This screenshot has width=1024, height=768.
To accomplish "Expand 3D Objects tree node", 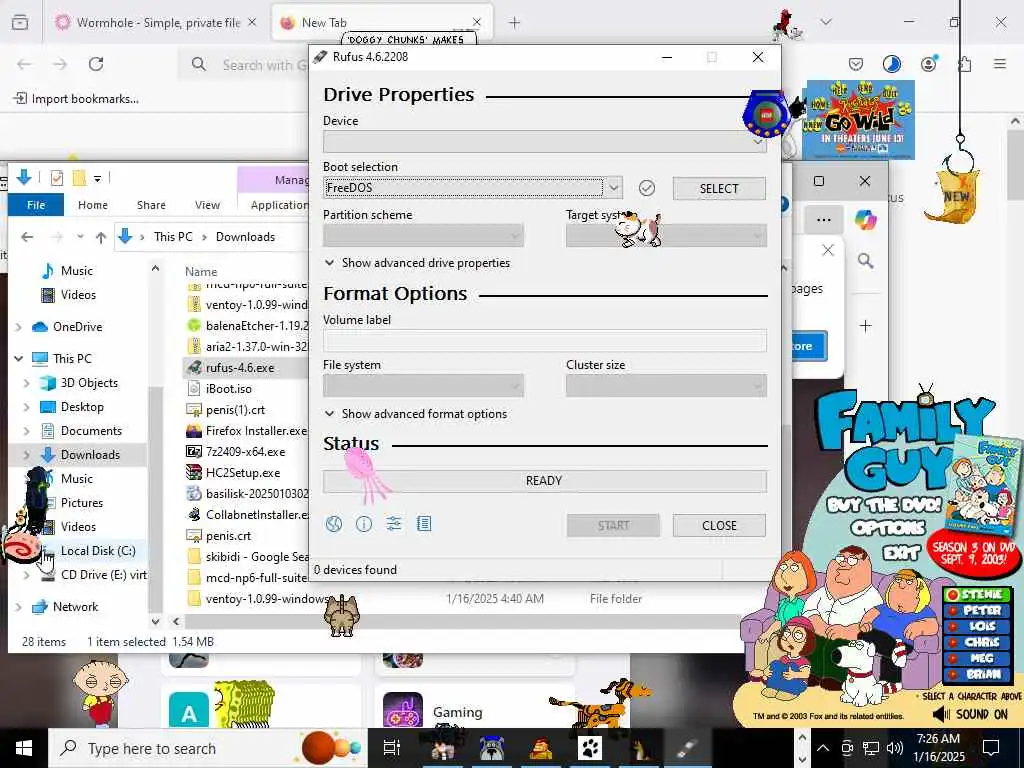I will 27,383.
